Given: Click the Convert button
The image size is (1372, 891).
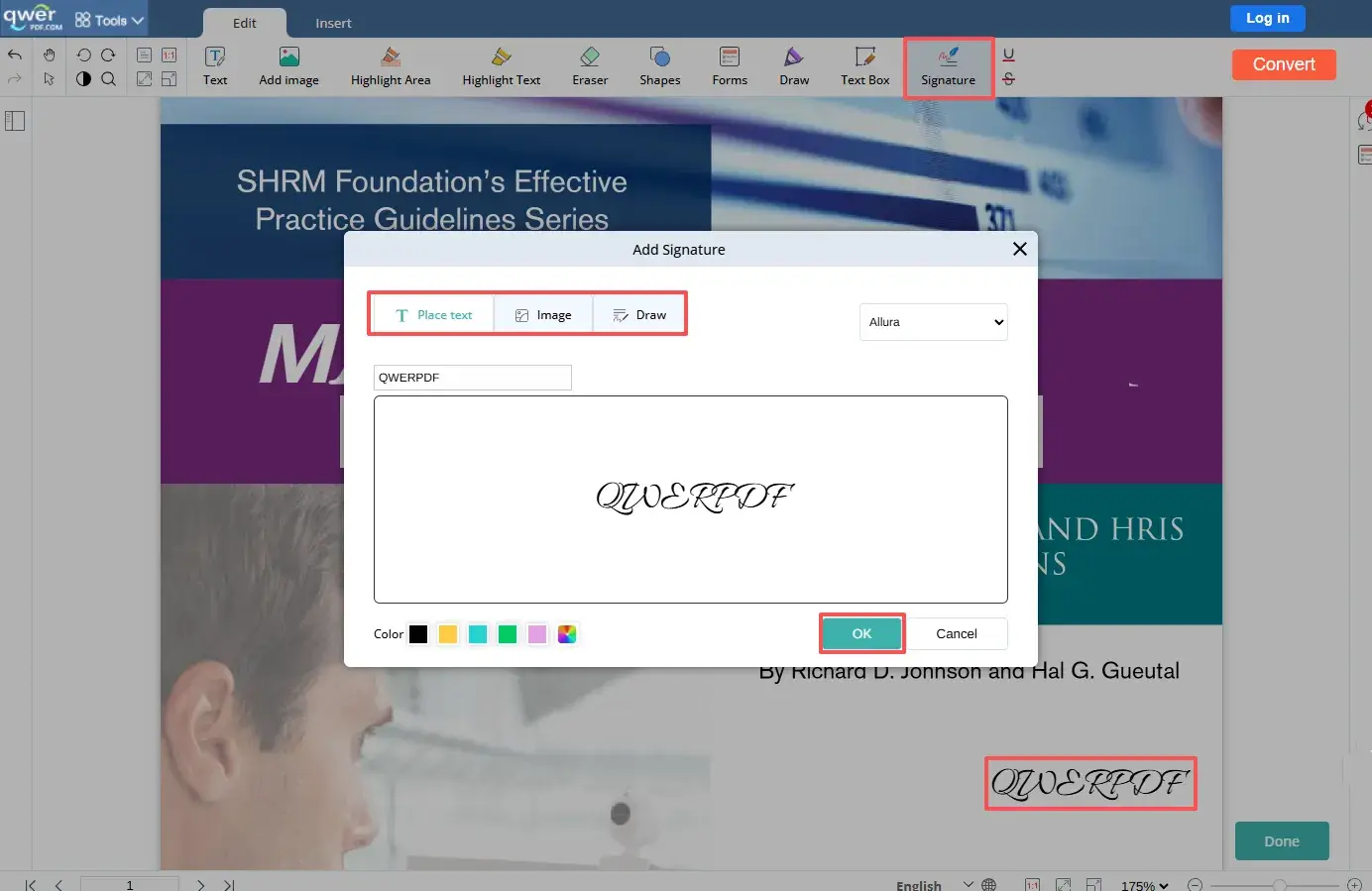Looking at the screenshot, I should point(1284,64).
